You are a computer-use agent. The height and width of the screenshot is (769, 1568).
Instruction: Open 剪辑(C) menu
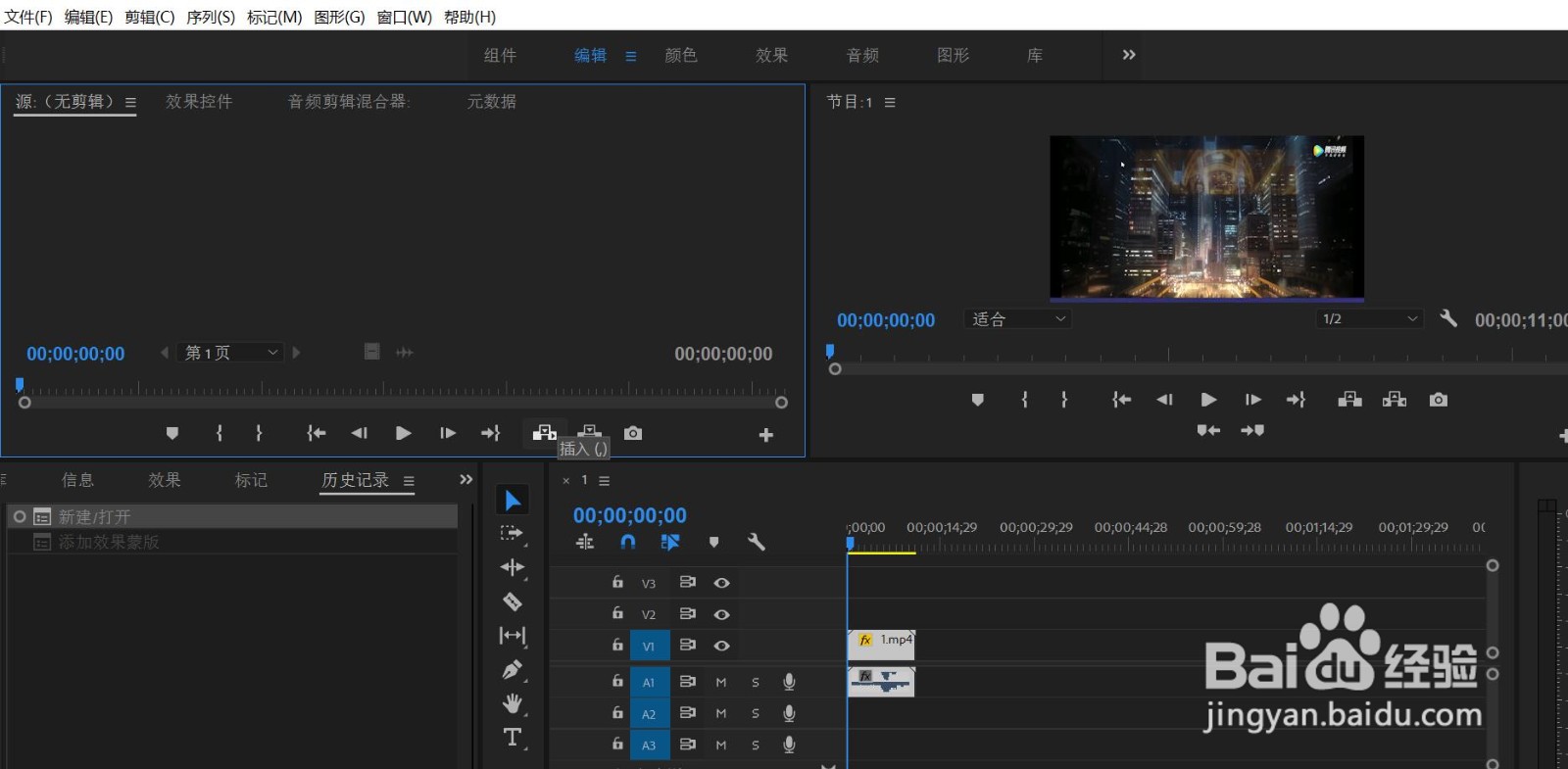pos(149,17)
